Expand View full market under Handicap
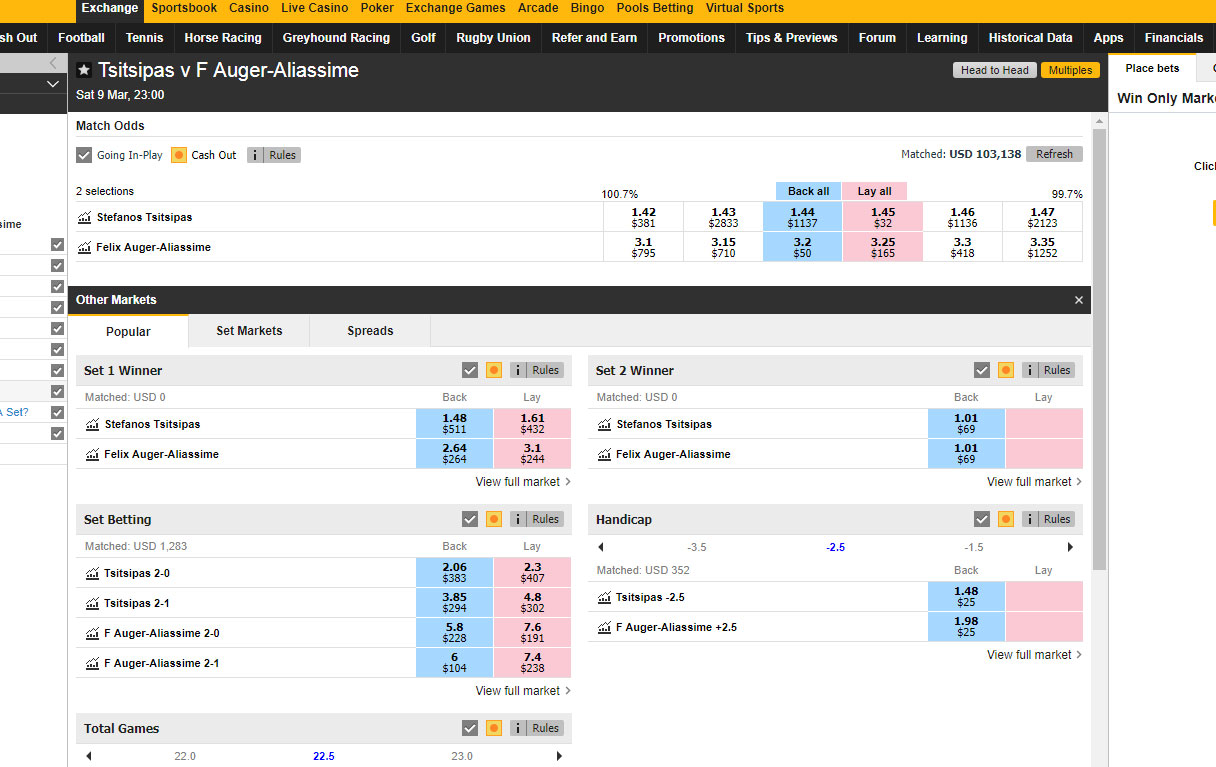This screenshot has height=767, width=1216. pos(1035,655)
